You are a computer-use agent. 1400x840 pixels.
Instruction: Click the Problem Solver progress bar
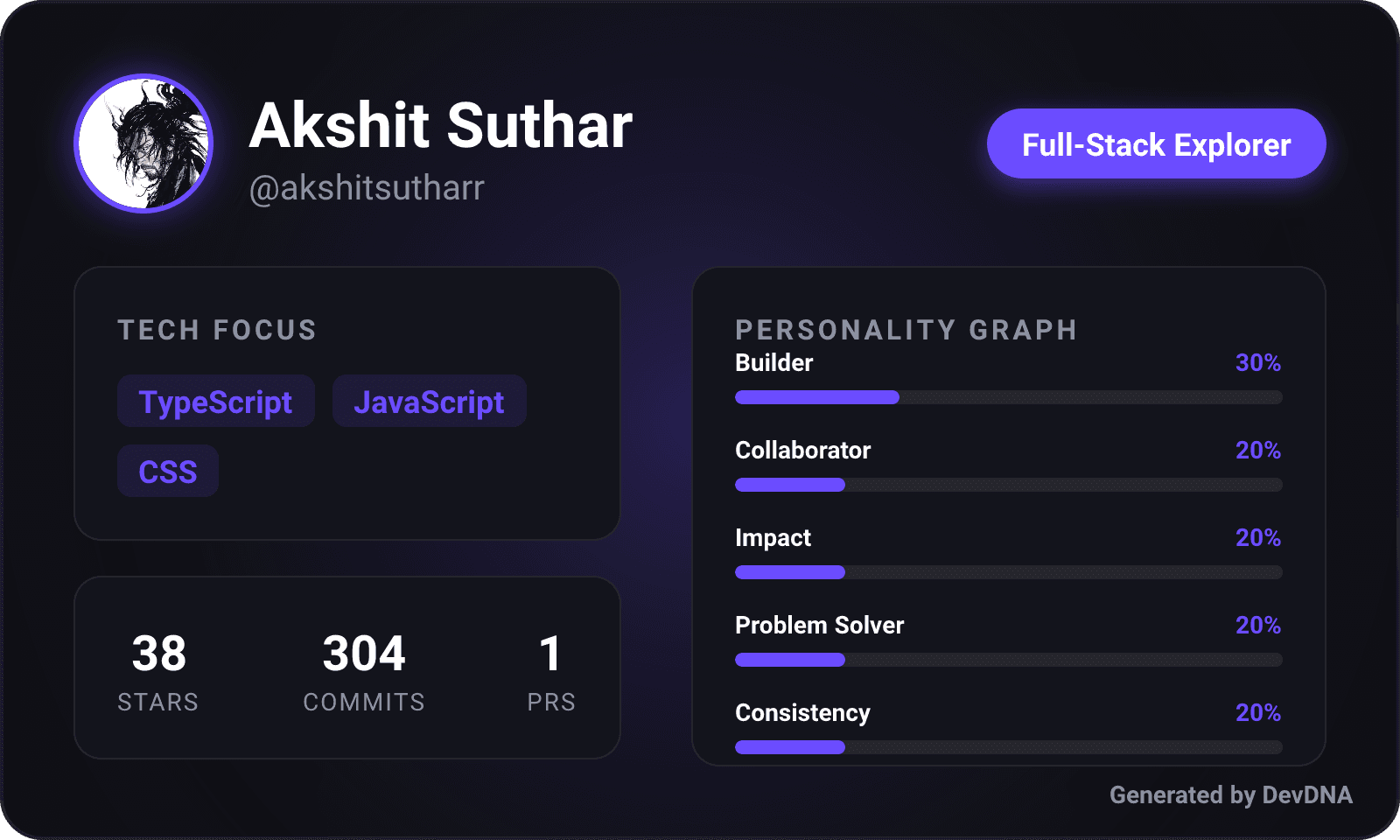(x=1008, y=660)
